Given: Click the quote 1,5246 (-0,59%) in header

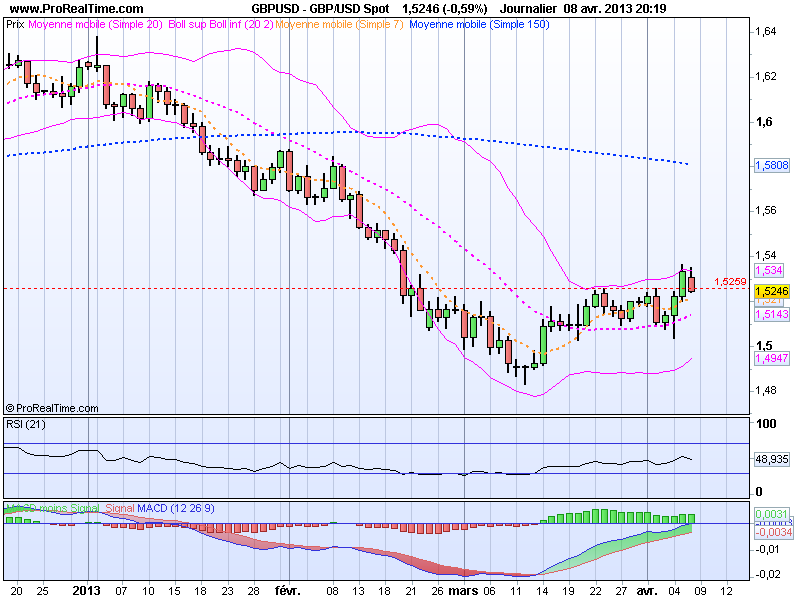Looking at the screenshot, I should click(444, 9).
